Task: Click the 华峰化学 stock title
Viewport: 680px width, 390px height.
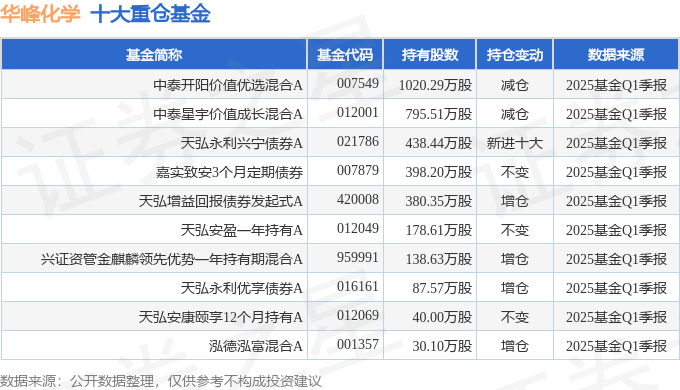Action: [40, 13]
